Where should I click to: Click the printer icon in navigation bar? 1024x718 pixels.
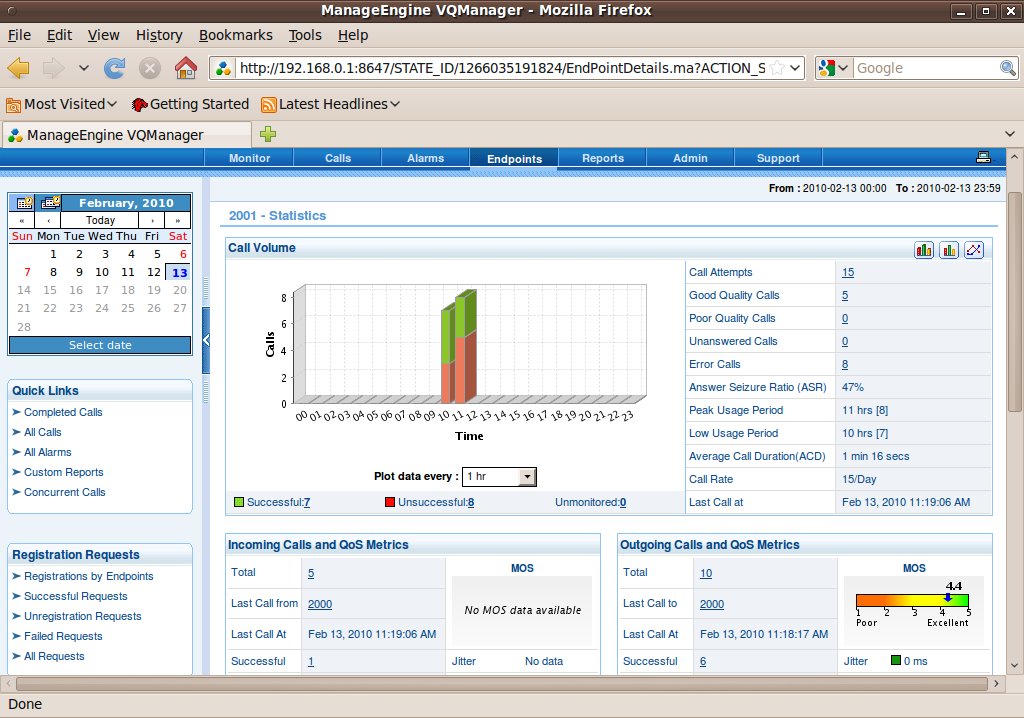(x=983, y=157)
